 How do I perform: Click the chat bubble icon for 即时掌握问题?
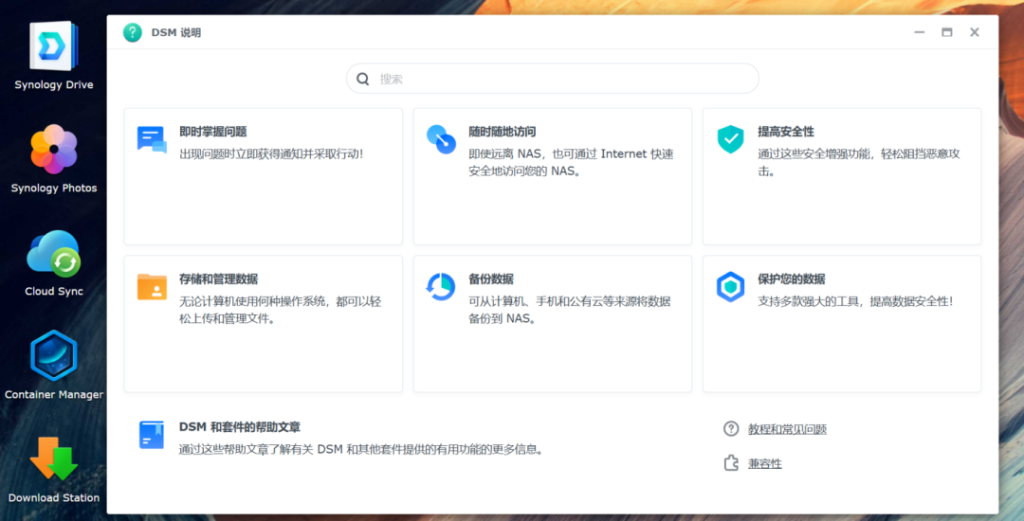[152, 140]
